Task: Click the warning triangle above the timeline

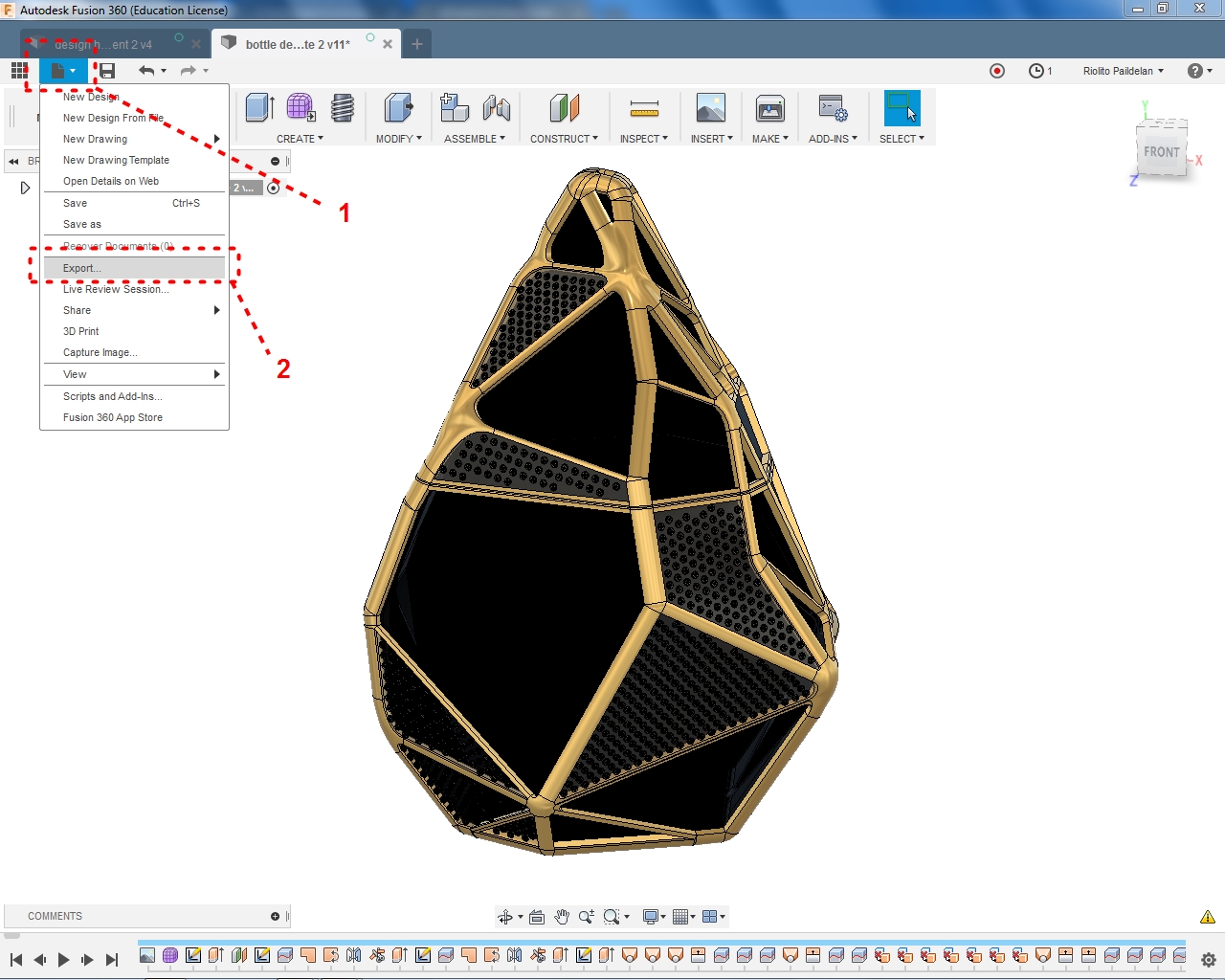Action: [x=1207, y=916]
